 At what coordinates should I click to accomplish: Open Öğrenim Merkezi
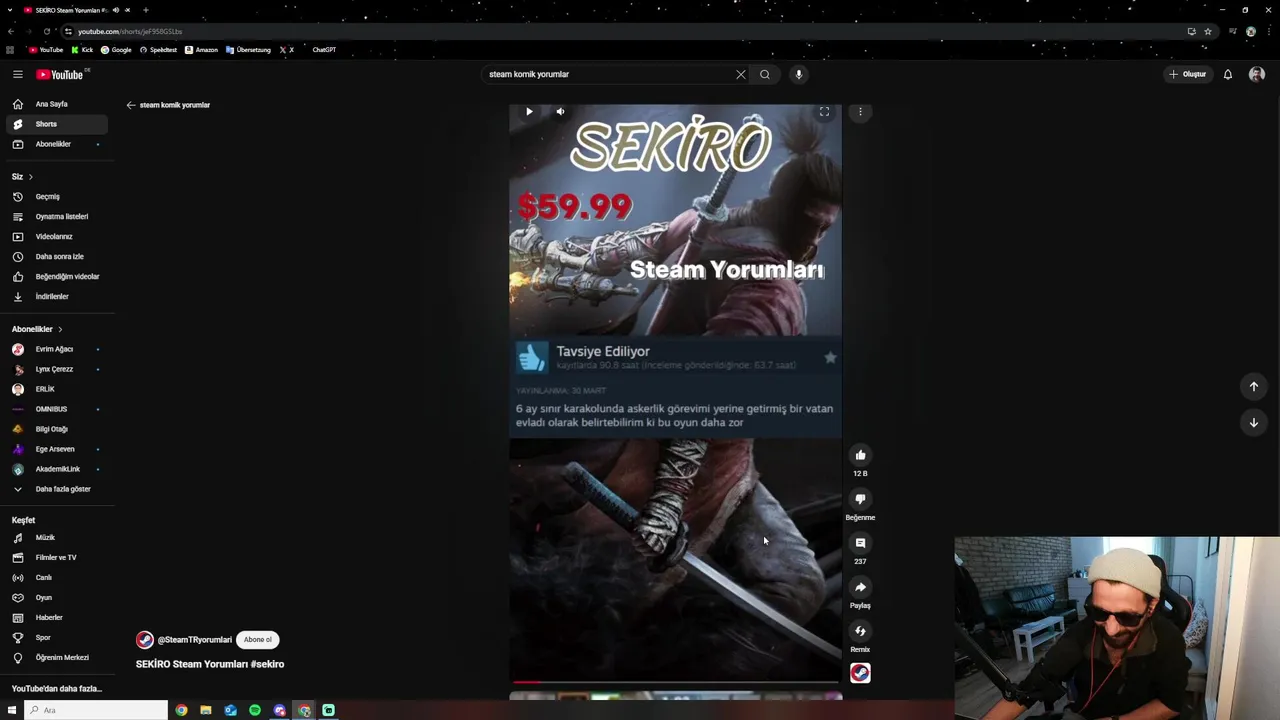(x=55, y=658)
